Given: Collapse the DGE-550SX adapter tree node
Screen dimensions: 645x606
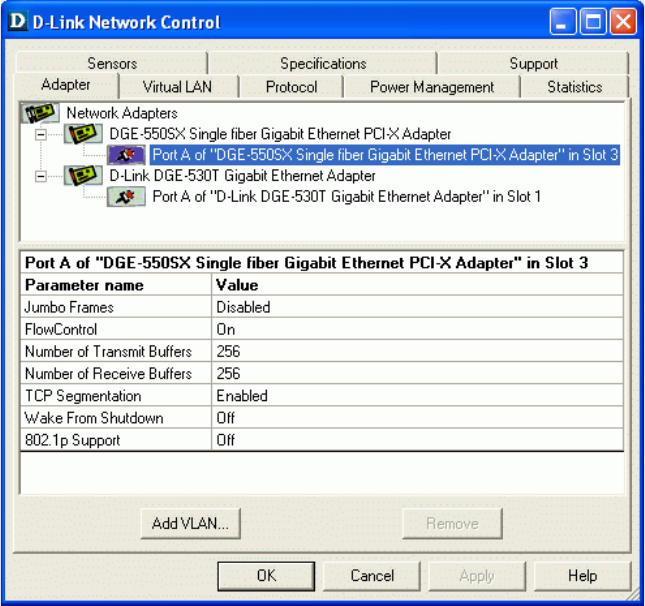Looking at the screenshot, I should 40,135.
